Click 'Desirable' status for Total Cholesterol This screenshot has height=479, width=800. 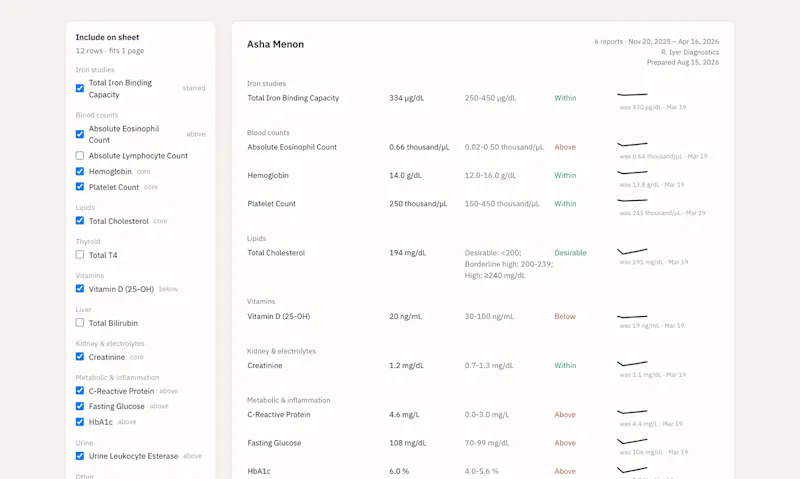coord(570,253)
